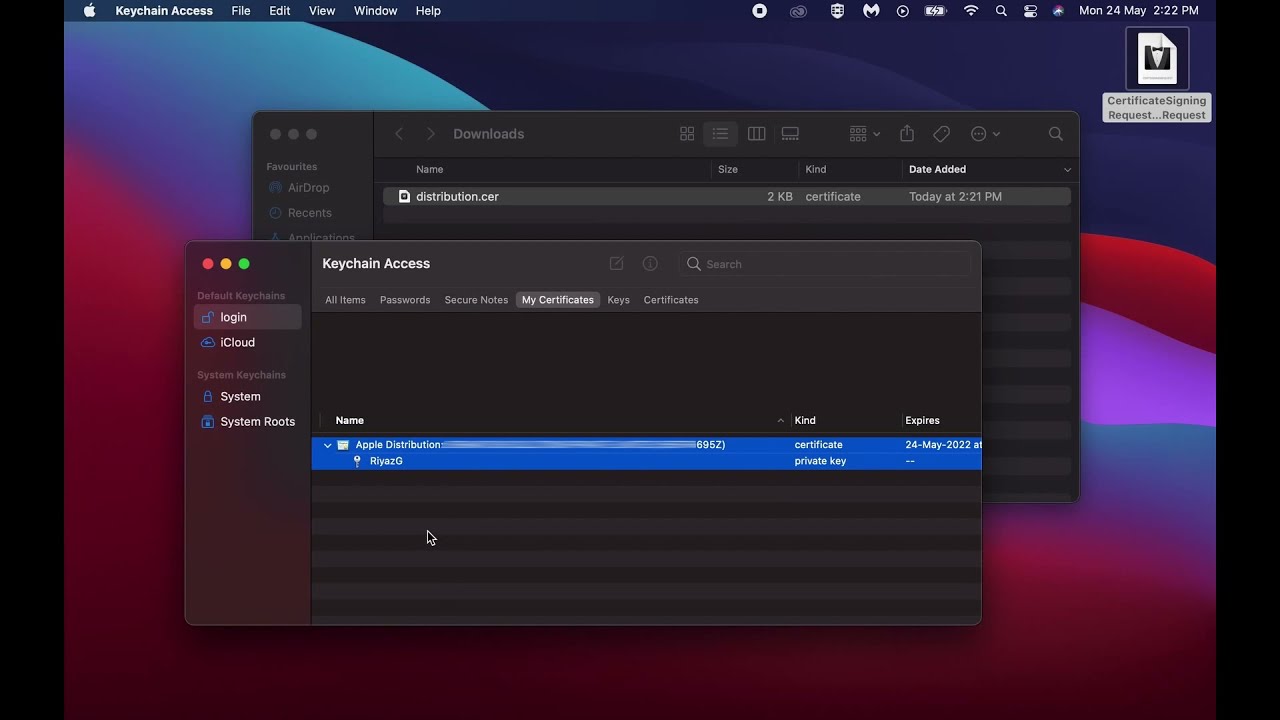This screenshot has height=720, width=1280.
Task: Minimize the Keychain Access window
Action: [x=226, y=264]
